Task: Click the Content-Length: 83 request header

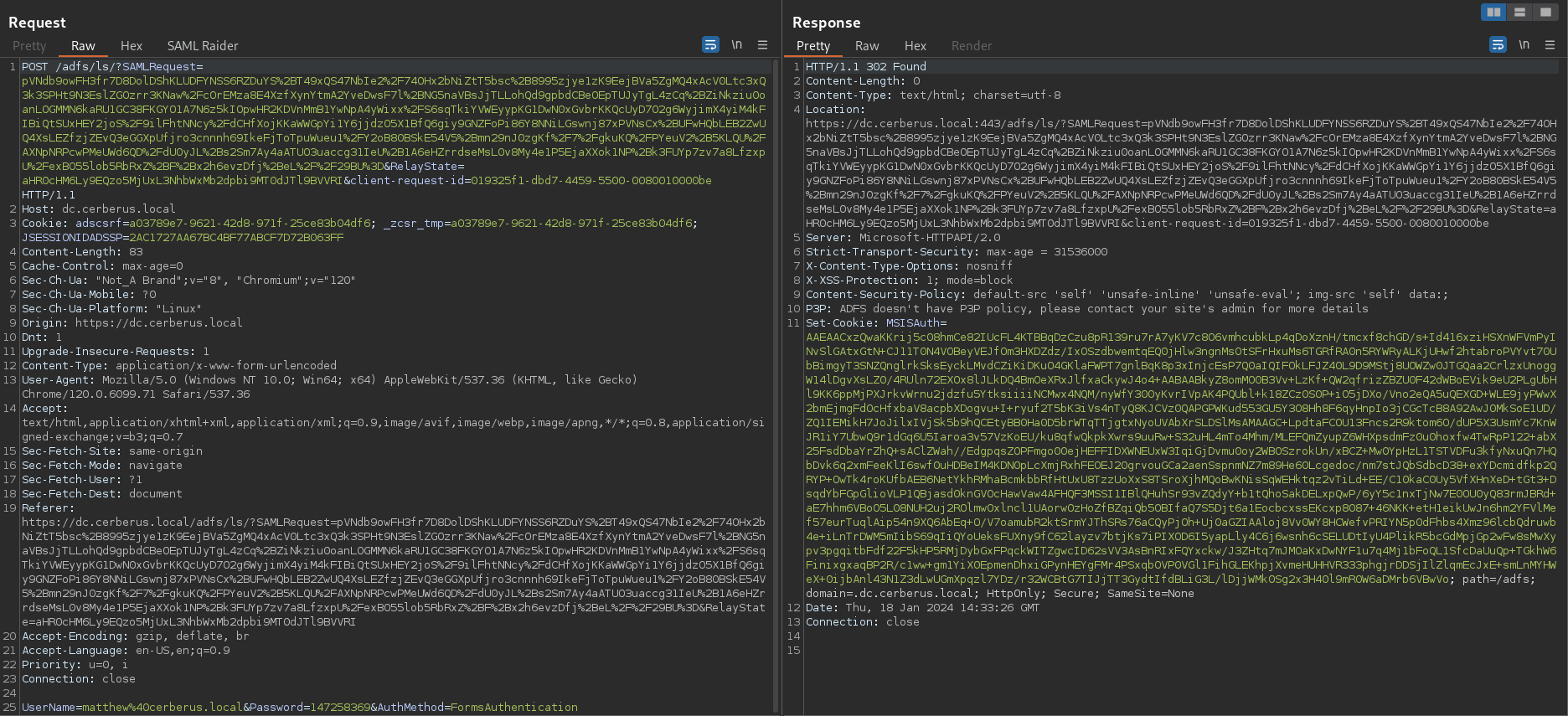Action: (x=82, y=252)
